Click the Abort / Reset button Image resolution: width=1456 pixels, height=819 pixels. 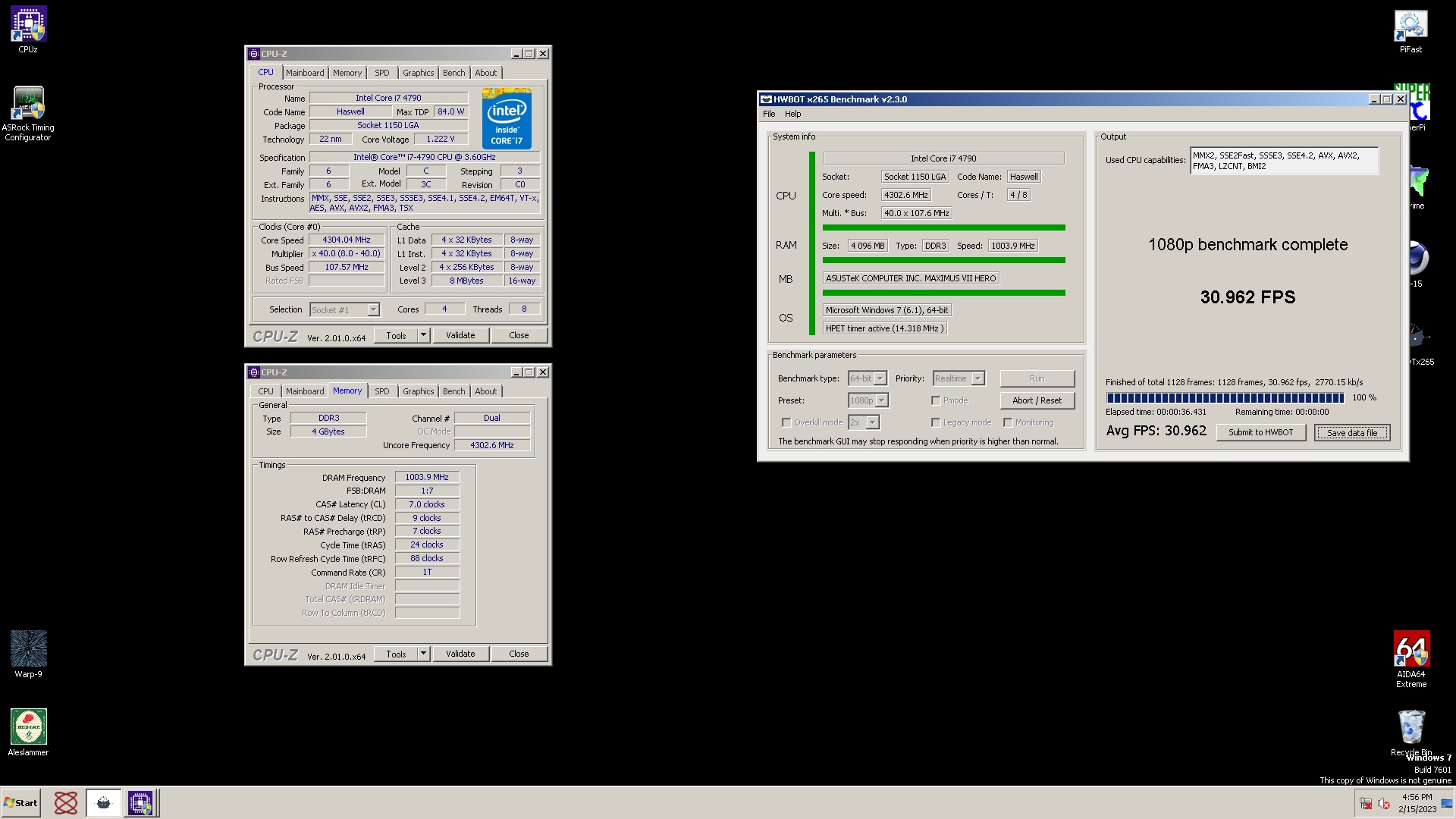coord(1037,400)
